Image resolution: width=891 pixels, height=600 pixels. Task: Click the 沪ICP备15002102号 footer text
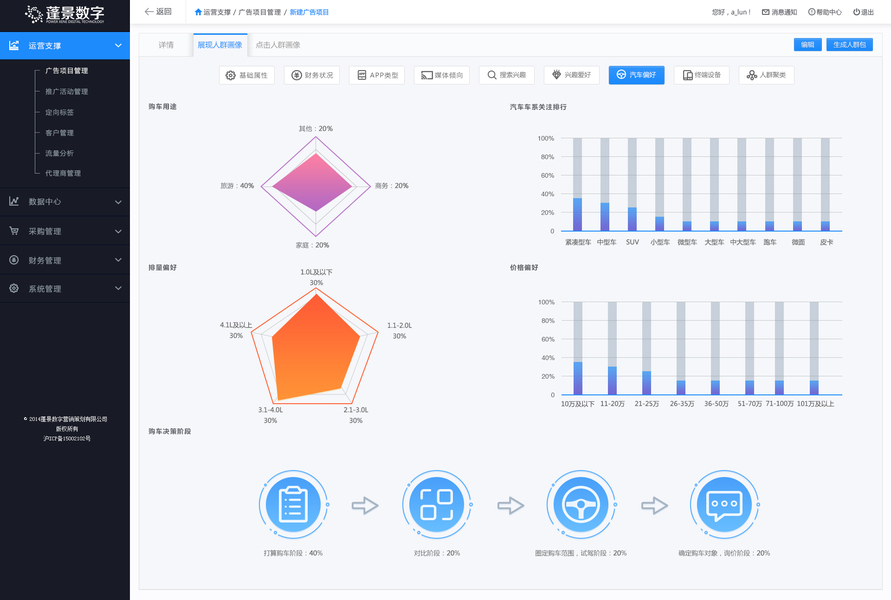67,439
